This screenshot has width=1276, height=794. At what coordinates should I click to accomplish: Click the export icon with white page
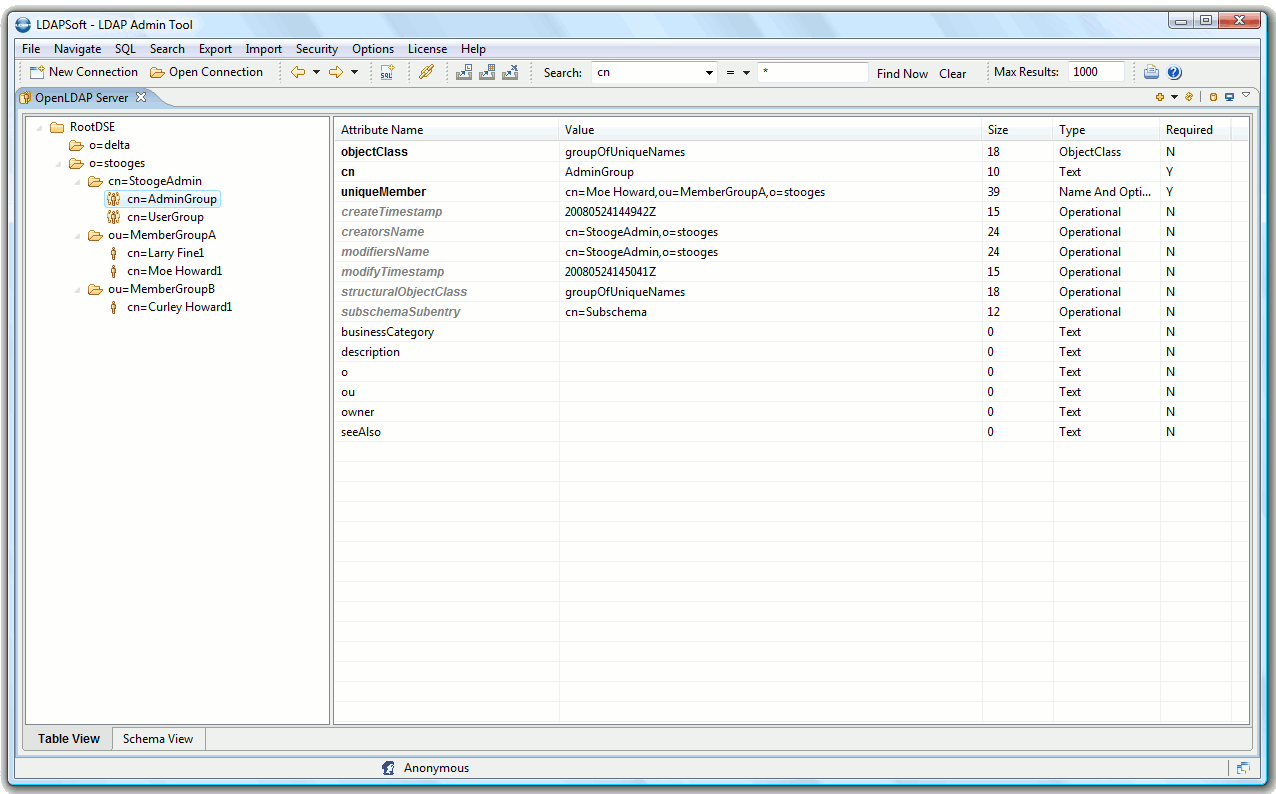pos(464,72)
